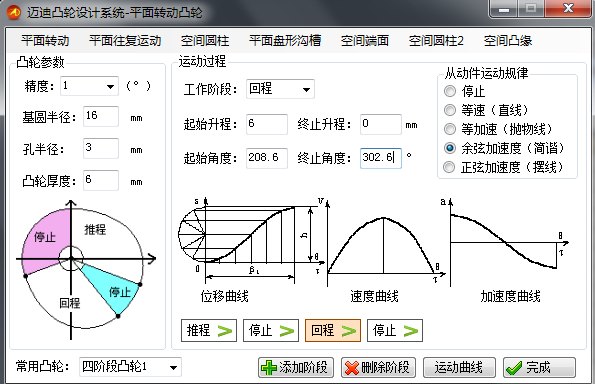
Task: Select the 推程 stage button
Action: [209, 330]
